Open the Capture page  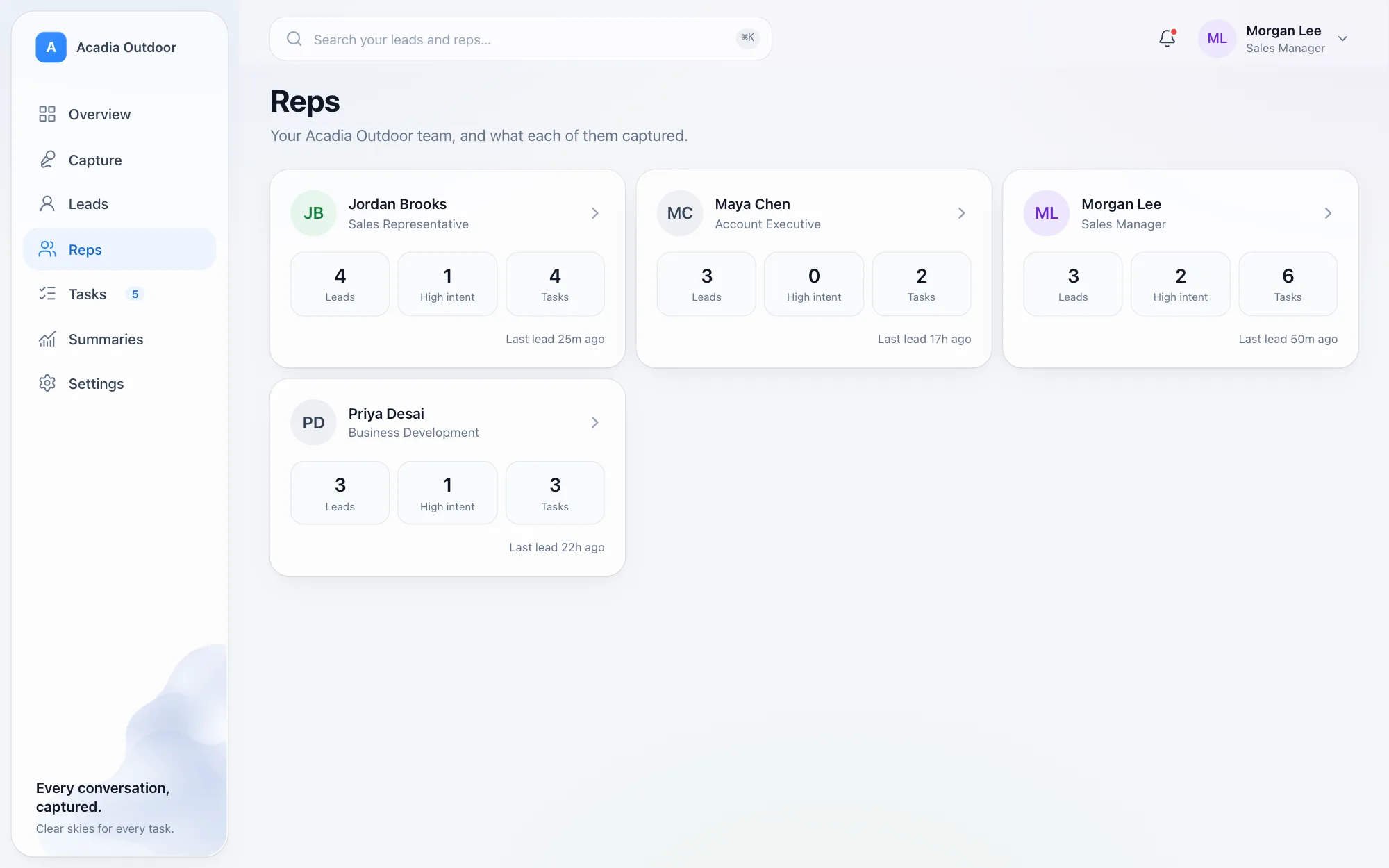tap(119, 160)
